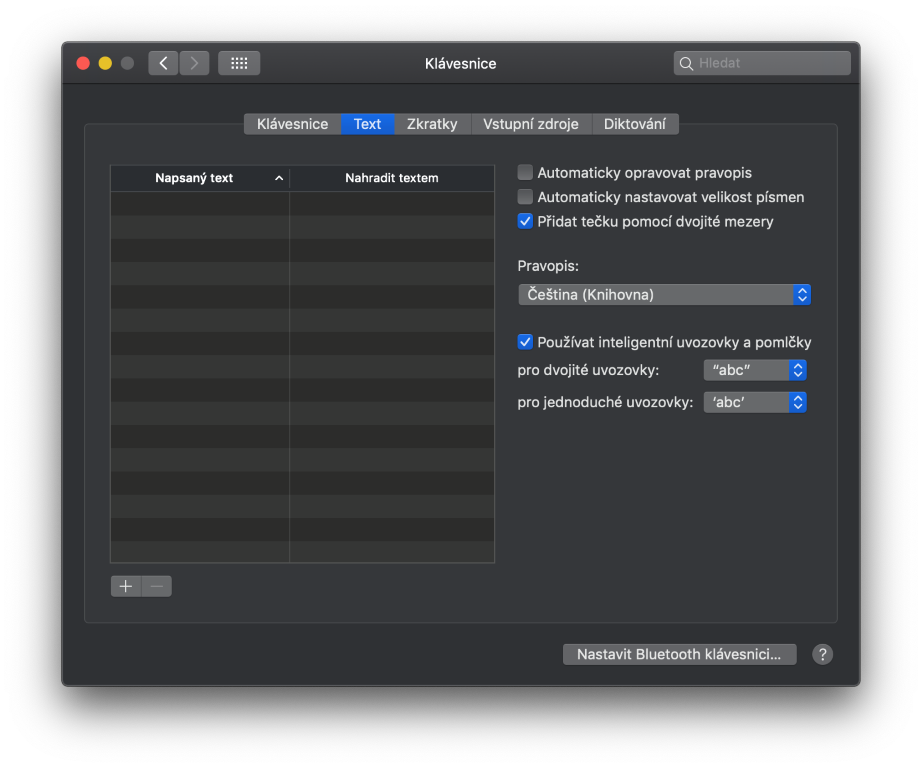Click the plus button to add replacement

click(126, 586)
